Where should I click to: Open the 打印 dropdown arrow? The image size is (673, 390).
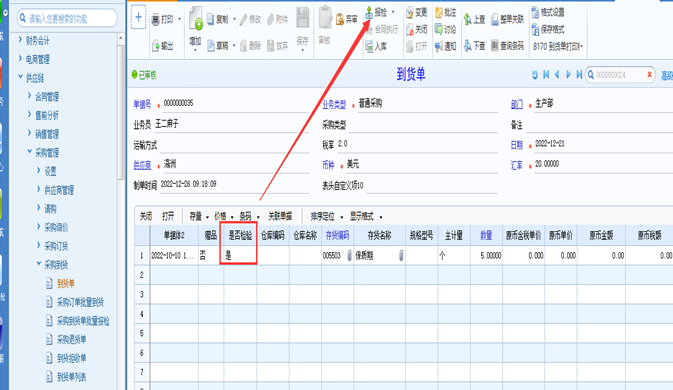tap(179, 19)
